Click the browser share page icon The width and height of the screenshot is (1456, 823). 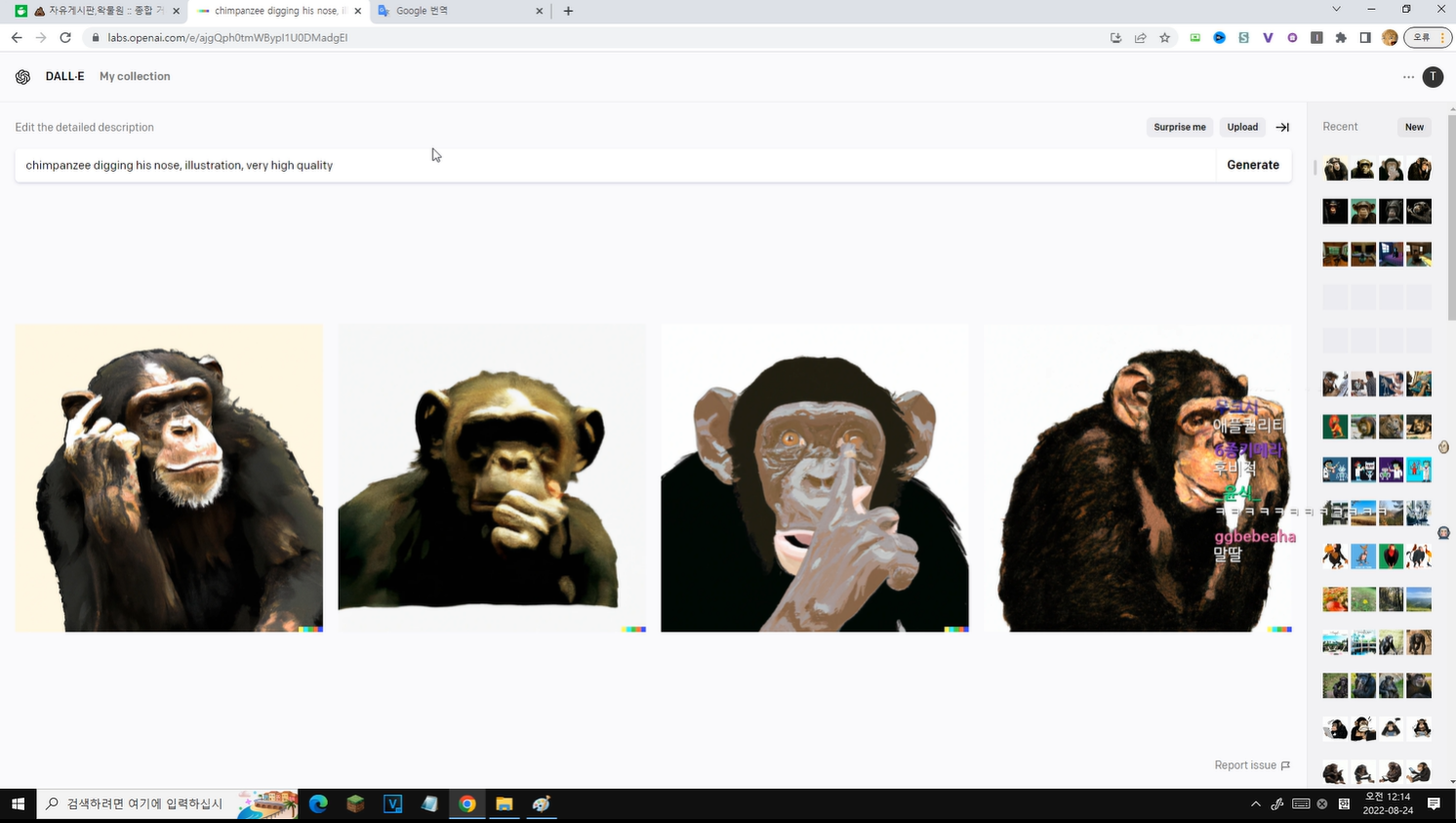1140,38
